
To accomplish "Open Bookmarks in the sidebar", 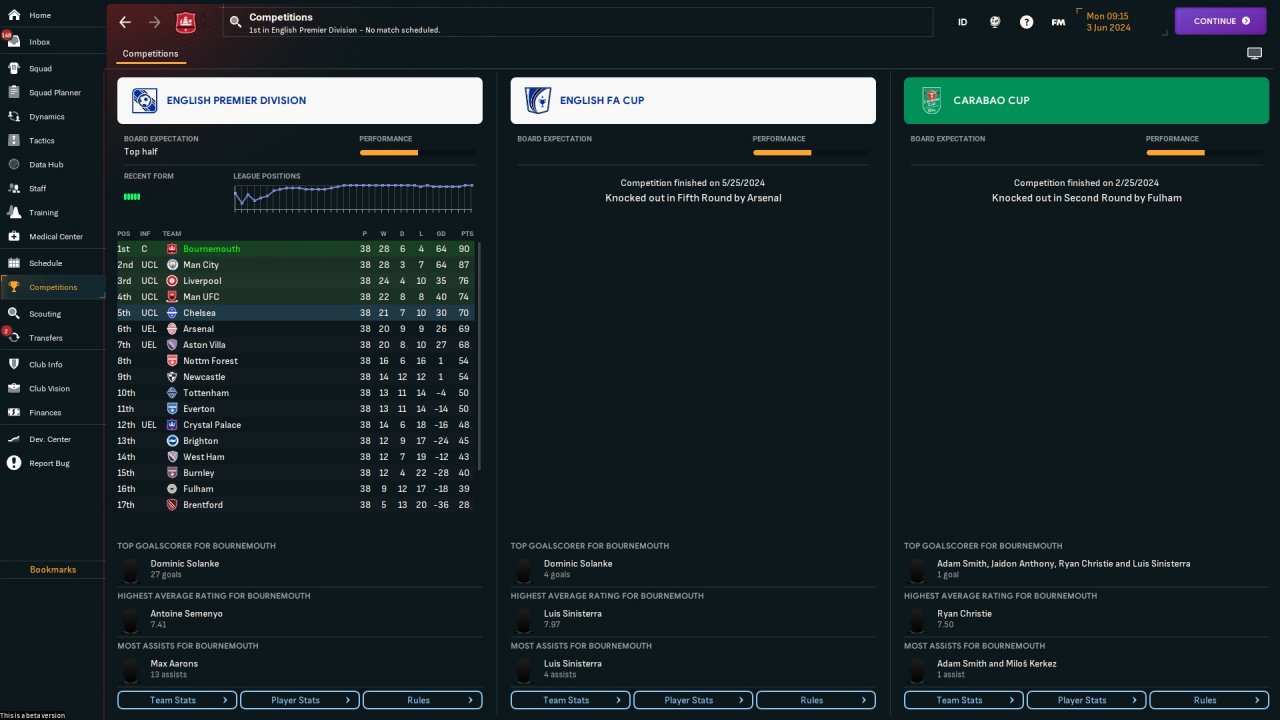I will click(53, 570).
